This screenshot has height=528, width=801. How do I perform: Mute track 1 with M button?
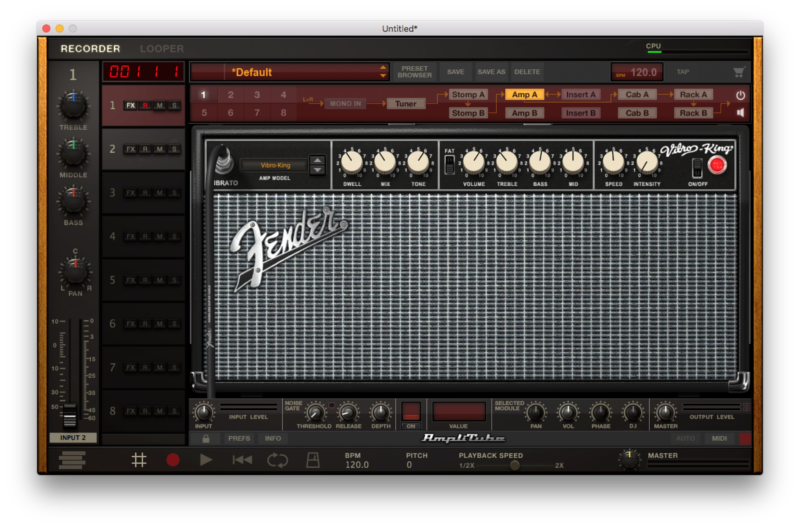click(160, 106)
